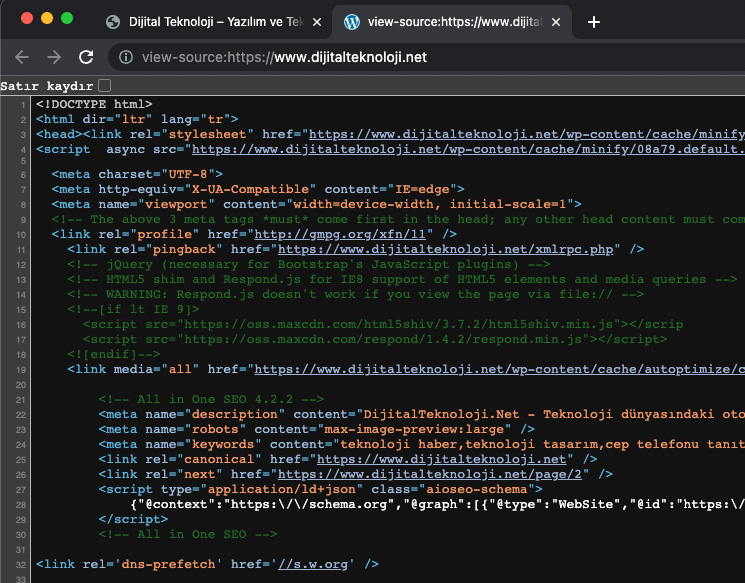Click the macOS green fullscreen button
This screenshot has width=745, height=583.
click(67, 18)
